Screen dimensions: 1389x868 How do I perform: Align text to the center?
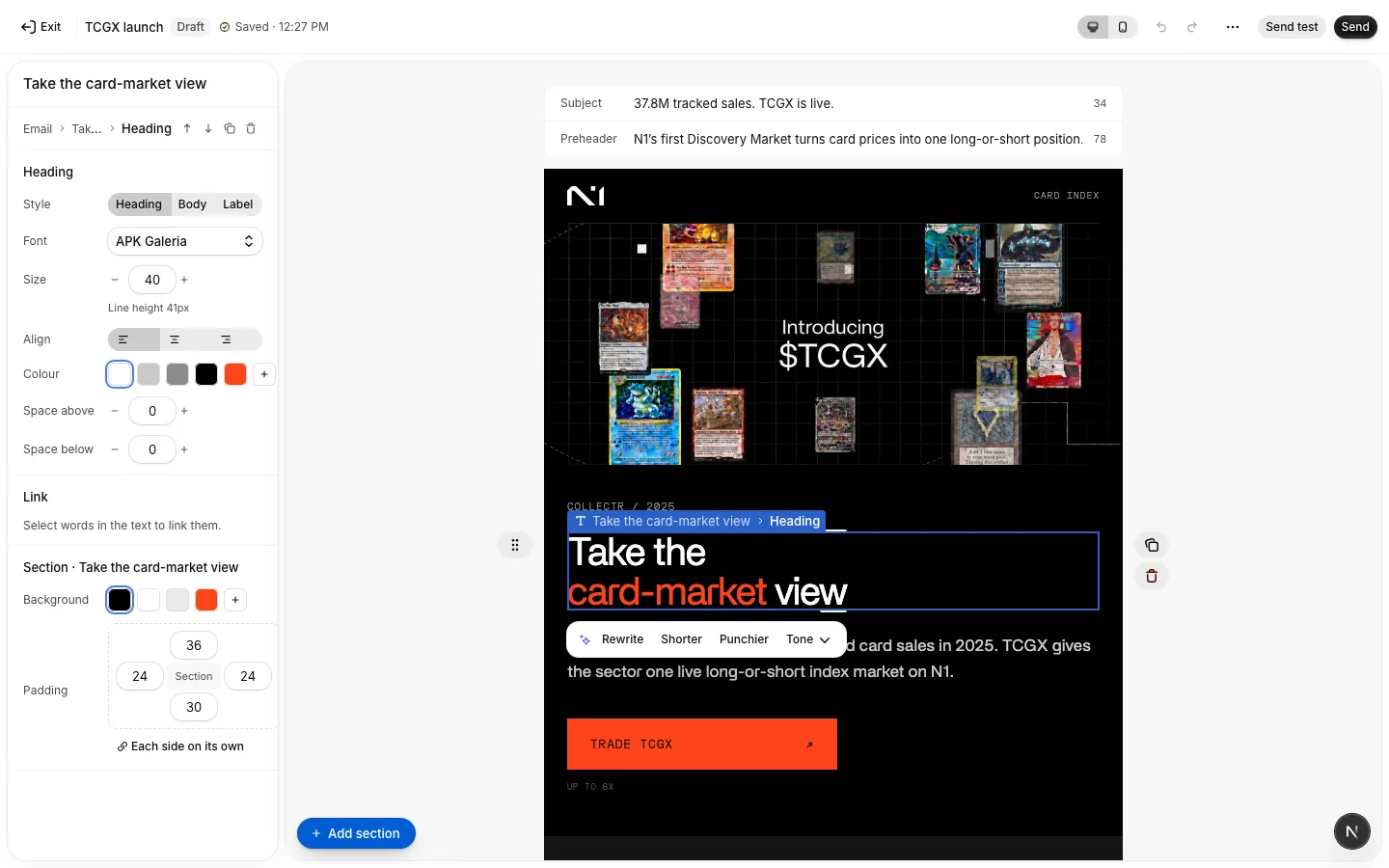(175, 339)
